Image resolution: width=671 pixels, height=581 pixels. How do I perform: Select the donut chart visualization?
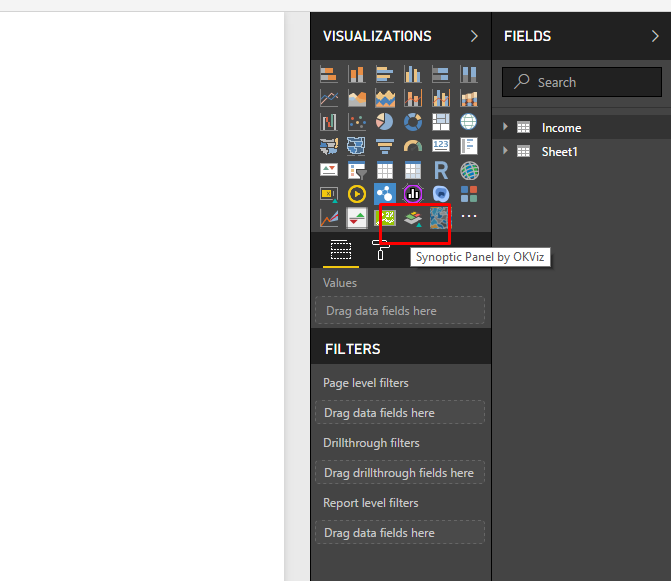(413, 122)
